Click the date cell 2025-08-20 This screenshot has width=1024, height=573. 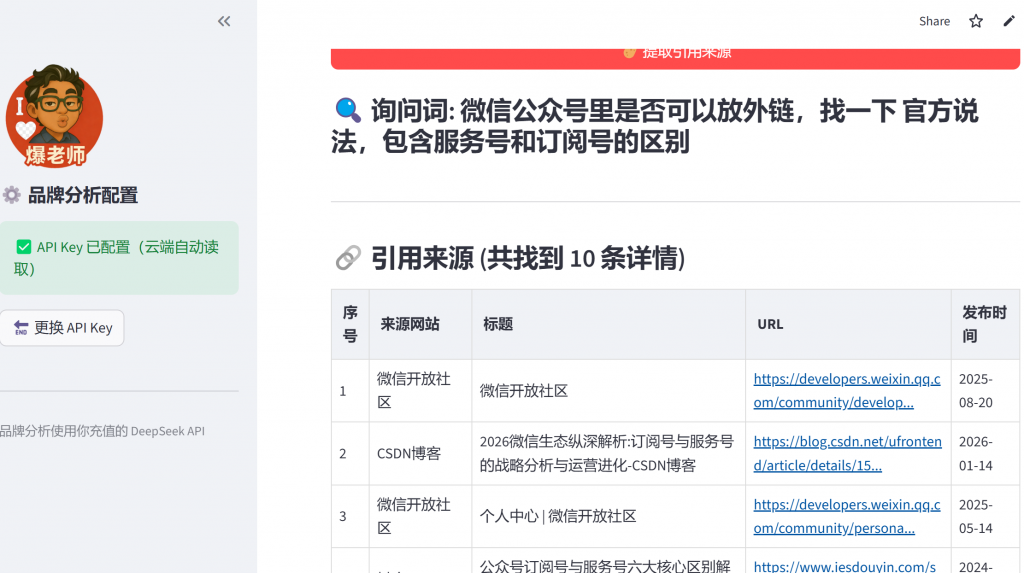pos(985,391)
